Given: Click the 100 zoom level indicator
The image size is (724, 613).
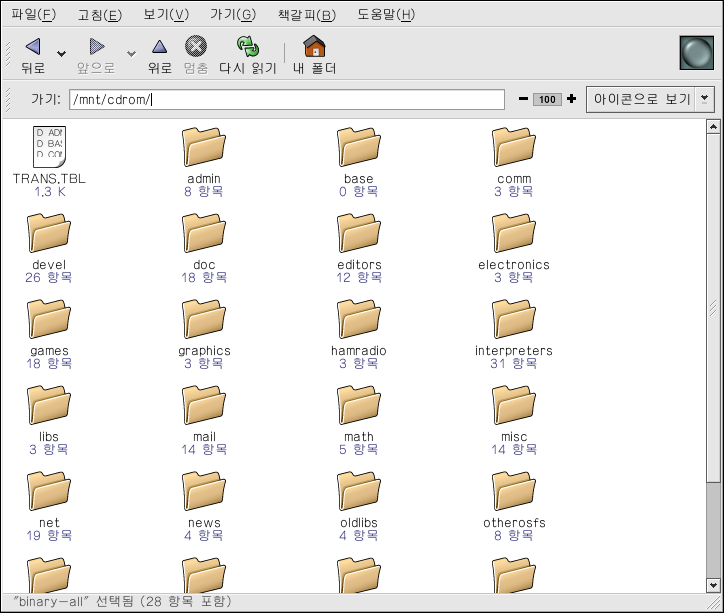Looking at the screenshot, I should coord(547,99).
